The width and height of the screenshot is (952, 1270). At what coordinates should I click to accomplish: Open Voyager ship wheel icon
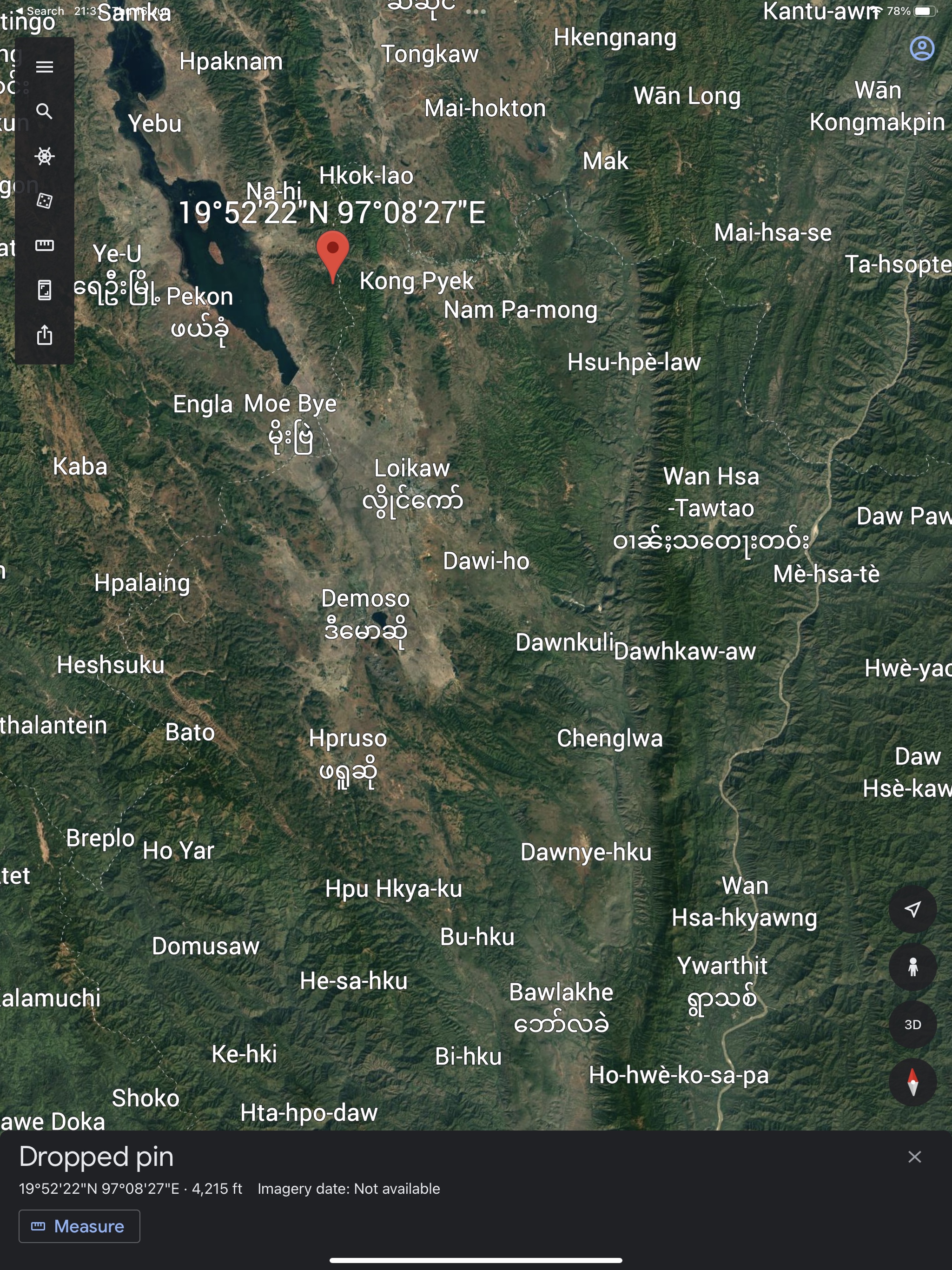[44, 156]
